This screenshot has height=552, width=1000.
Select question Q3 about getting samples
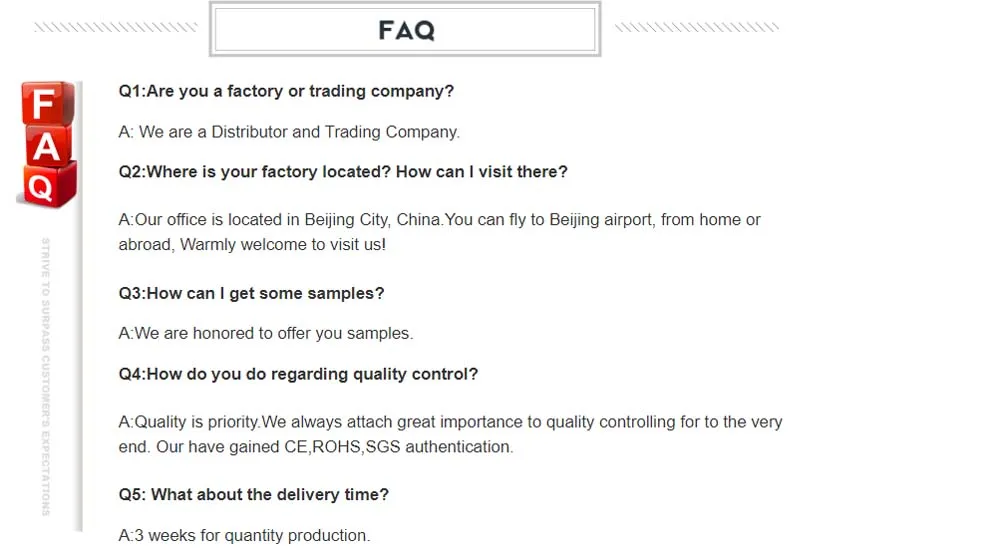tap(251, 293)
